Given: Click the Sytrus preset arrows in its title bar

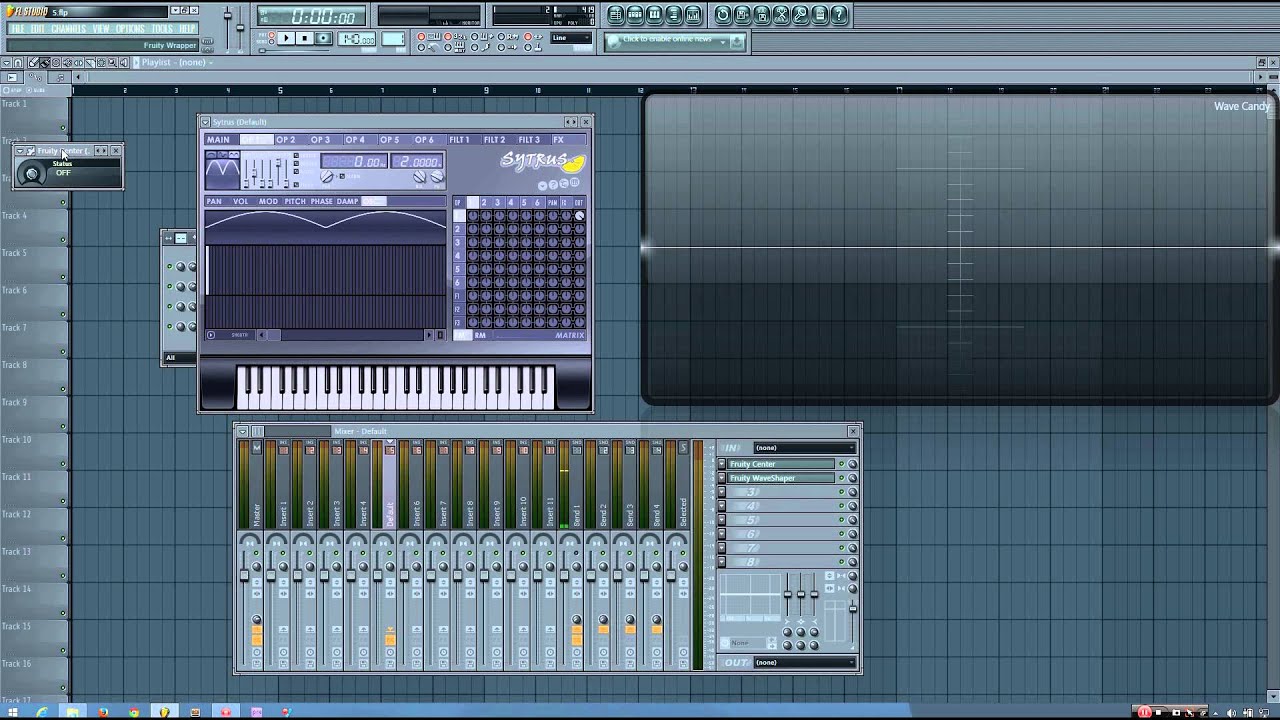Looking at the screenshot, I should (x=570, y=122).
